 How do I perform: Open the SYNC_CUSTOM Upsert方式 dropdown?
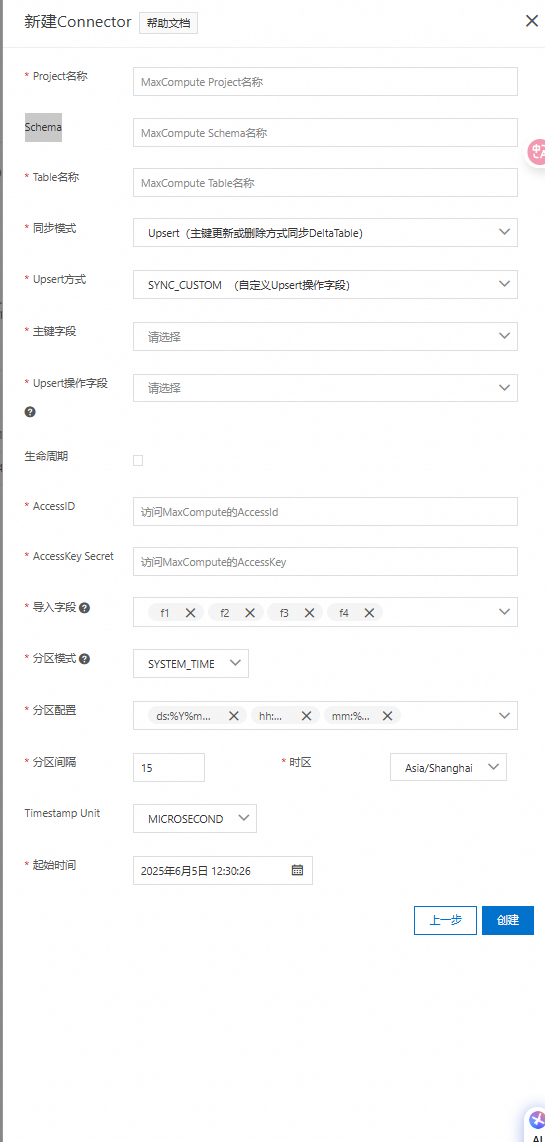(325, 284)
